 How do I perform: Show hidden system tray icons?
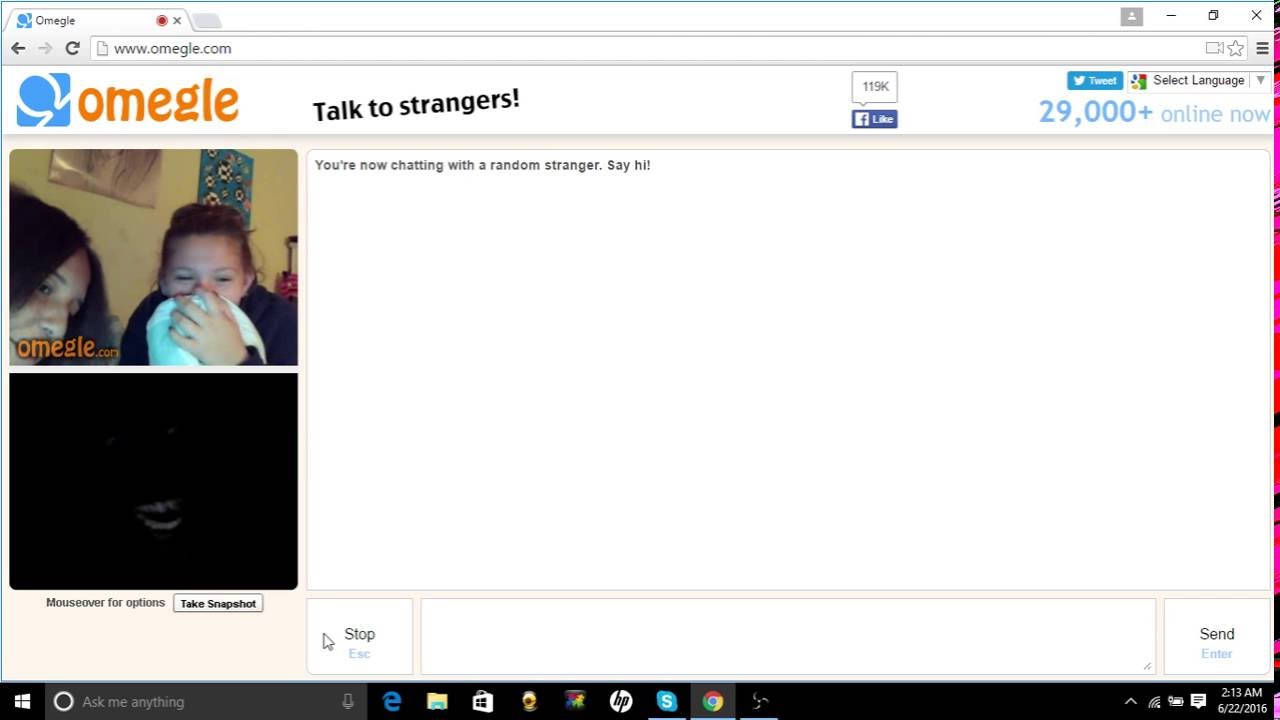[1131, 701]
